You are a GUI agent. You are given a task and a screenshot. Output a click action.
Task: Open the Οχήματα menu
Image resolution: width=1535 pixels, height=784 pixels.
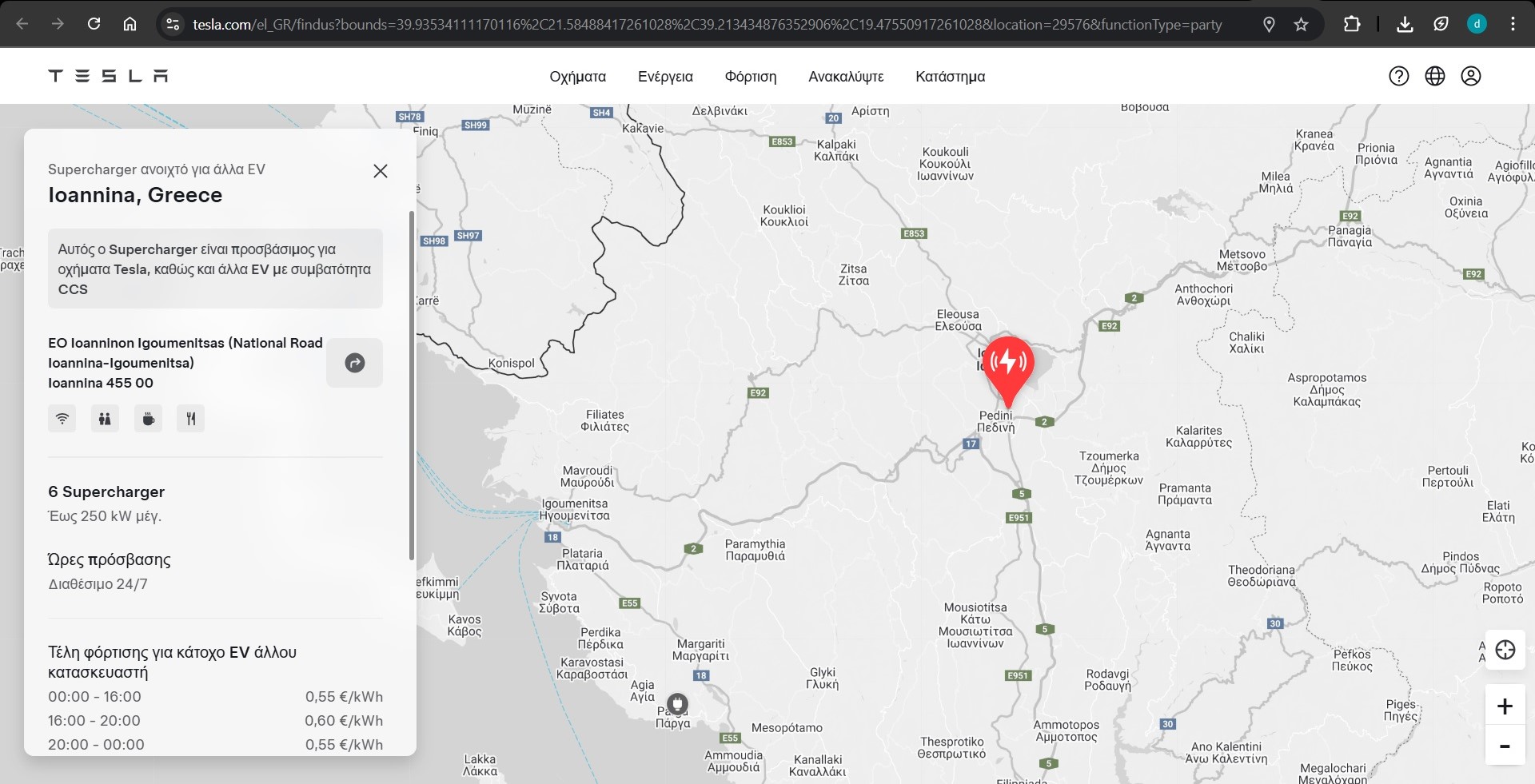tap(577, 77)
